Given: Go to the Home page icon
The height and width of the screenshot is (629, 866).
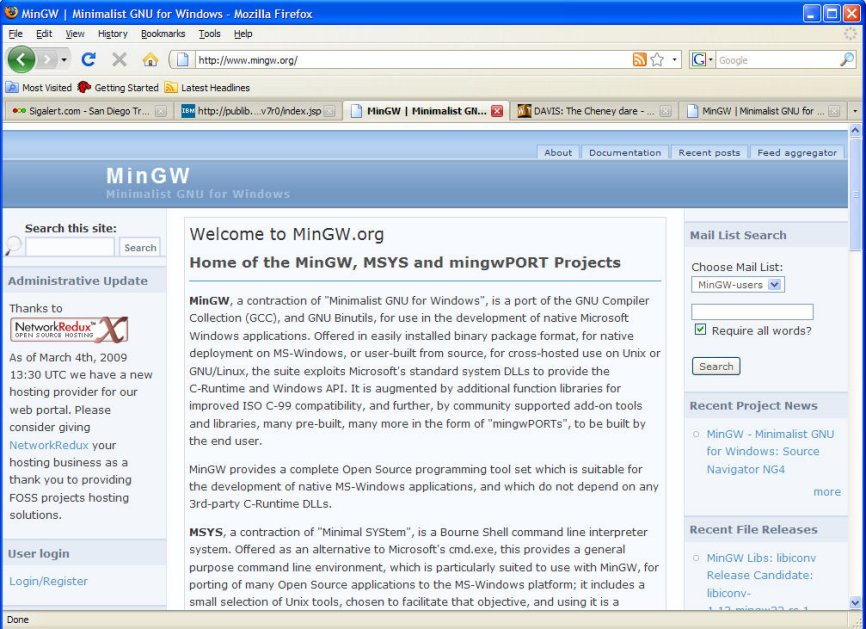Looking at the screenshot, I should tap(150, 60).
